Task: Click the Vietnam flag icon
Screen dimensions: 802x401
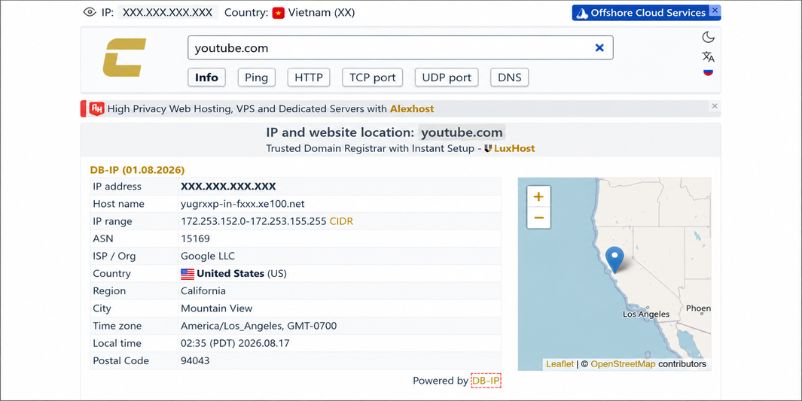Action: (x=278, y=13)
